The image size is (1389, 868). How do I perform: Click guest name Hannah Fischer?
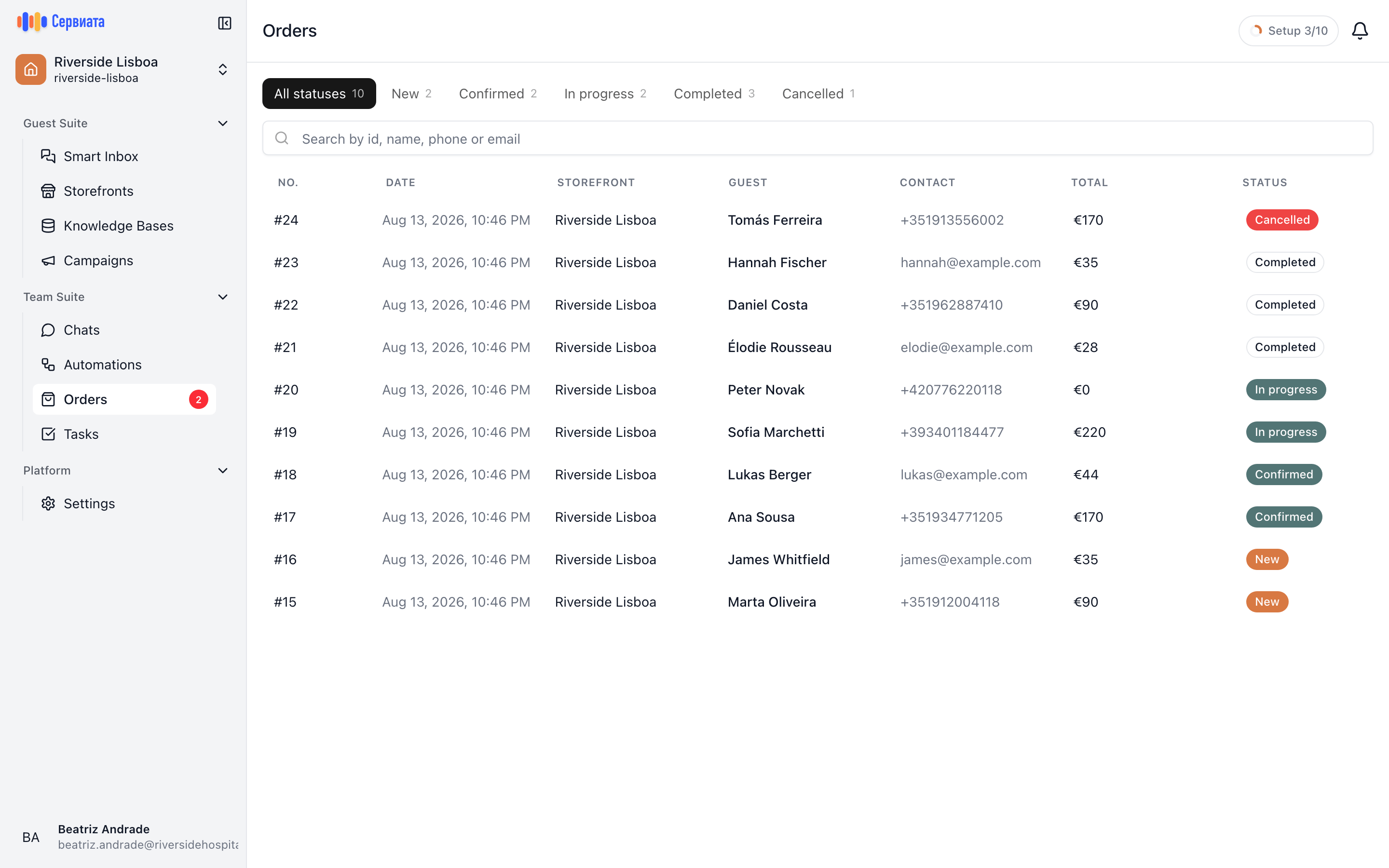(x=776, y=262)
